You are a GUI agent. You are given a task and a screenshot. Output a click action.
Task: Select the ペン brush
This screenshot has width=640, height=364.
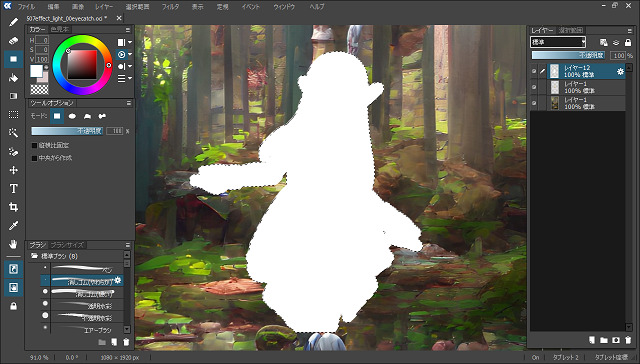click(x=82, y=269)
